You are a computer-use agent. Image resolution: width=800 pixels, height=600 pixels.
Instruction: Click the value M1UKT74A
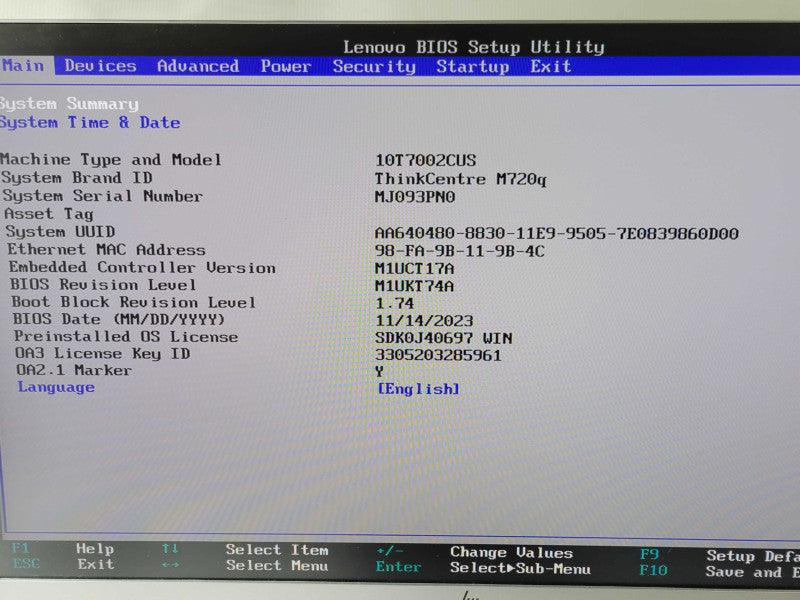[414, 286]
